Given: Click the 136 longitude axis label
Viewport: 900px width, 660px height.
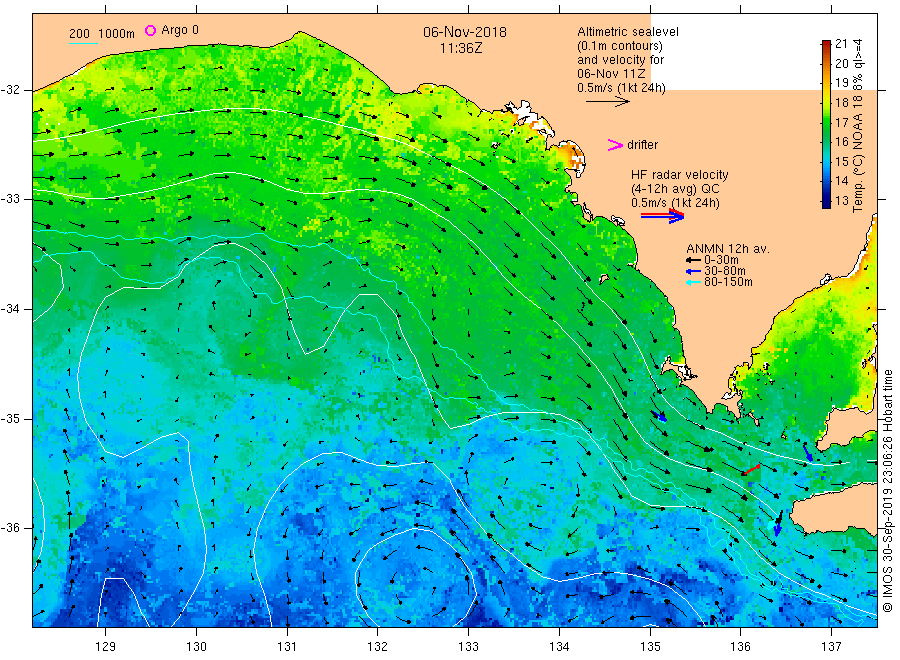Looking at the screenshot, I should click(740, 647).
